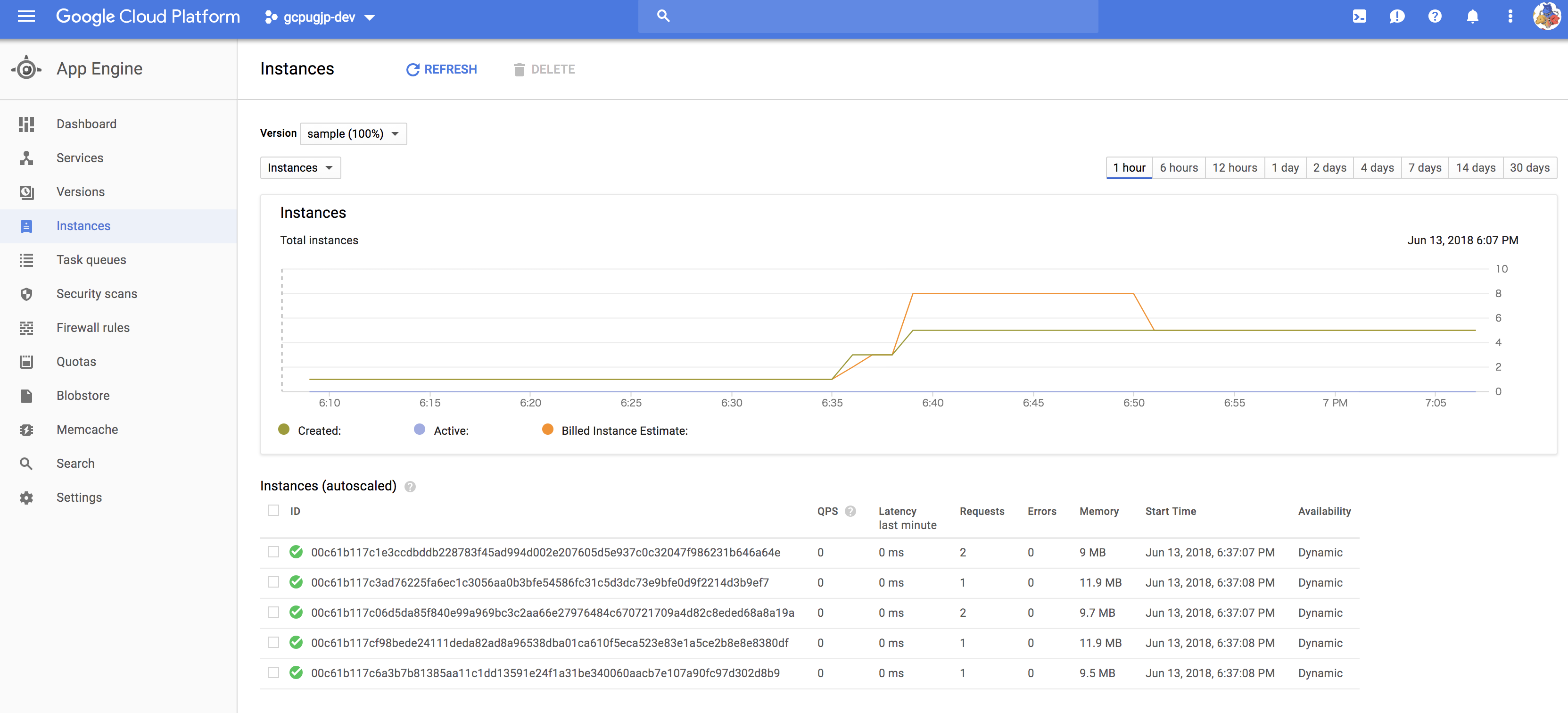
Task: Select checkbox for instance ending b646a64e
Action: pyautogui.click(x=272, y=552)
